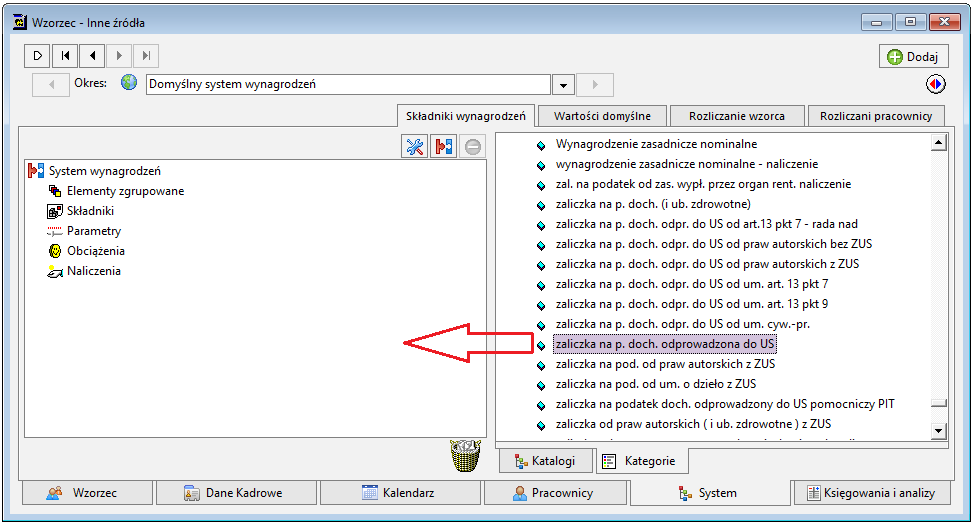
Task: Open the Dane Kadrowe tab
Action: pyautogui.click(x=236, y=492)
